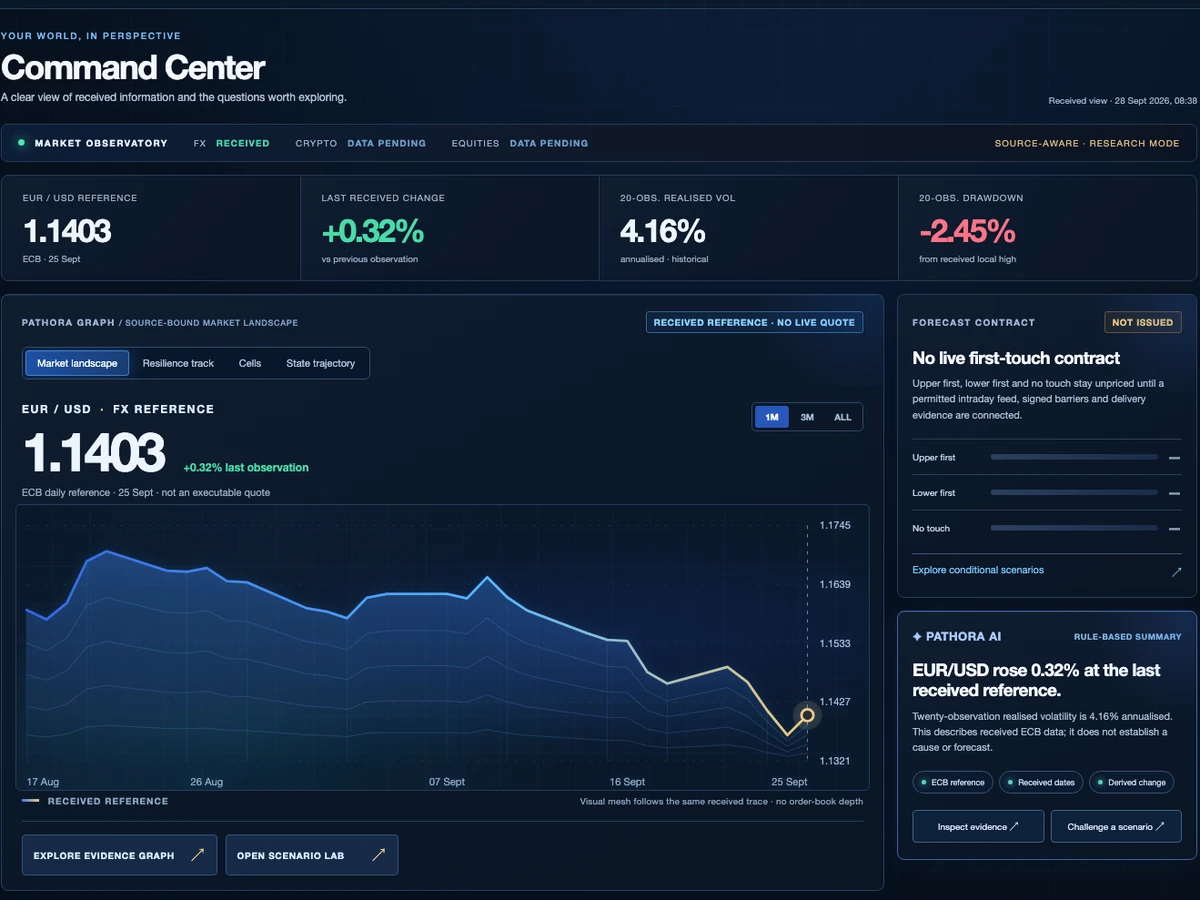This screenshot has height=900, width=1200.
Task: Click the sparkle icon beside Pathora AI
Action: coord(917,637)
